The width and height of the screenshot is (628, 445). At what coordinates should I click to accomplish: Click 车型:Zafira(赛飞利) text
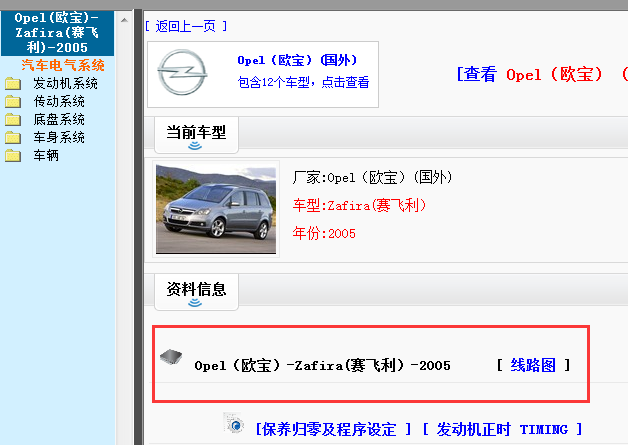click(359, 205)
